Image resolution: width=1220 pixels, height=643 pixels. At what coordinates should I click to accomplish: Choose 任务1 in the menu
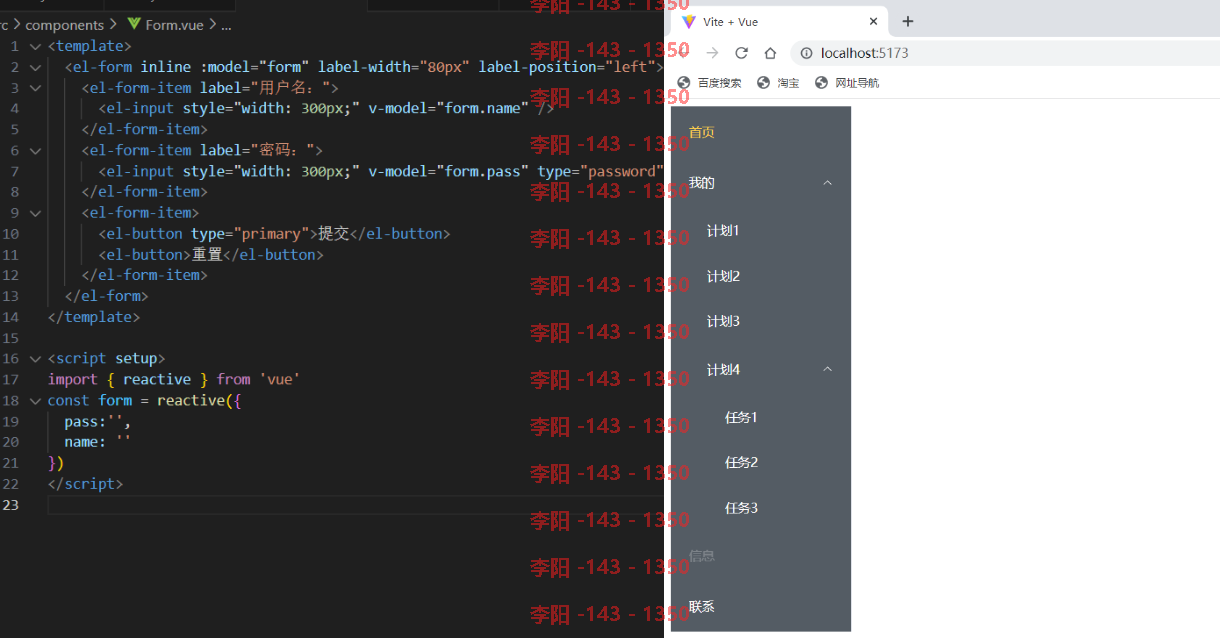[761, 417]
